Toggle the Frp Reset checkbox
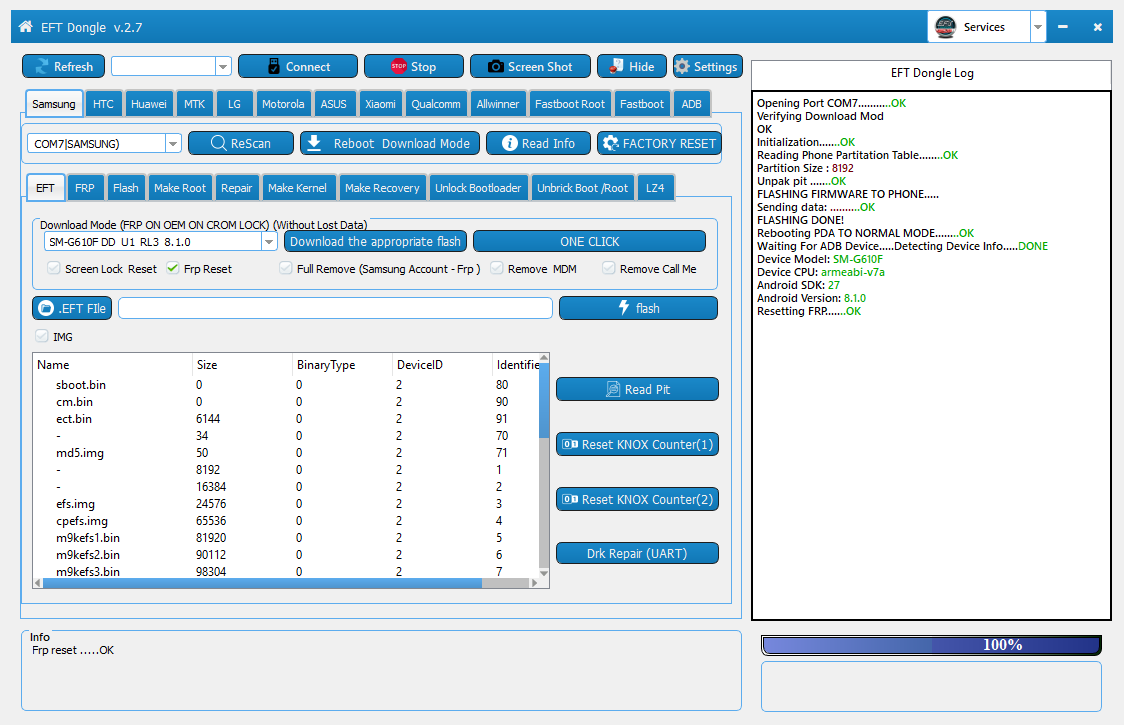The width and height of the screenshot is (1124, 725). pyautogui.click(x=173, y=268)
